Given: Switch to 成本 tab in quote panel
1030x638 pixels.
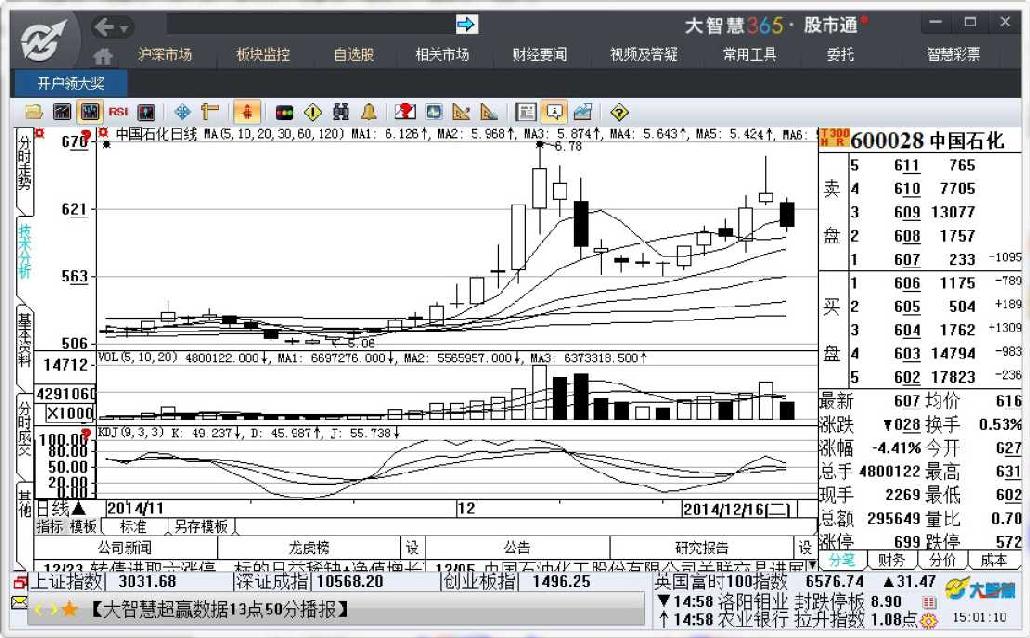Looking at the screenshot, I should point(993,560).
